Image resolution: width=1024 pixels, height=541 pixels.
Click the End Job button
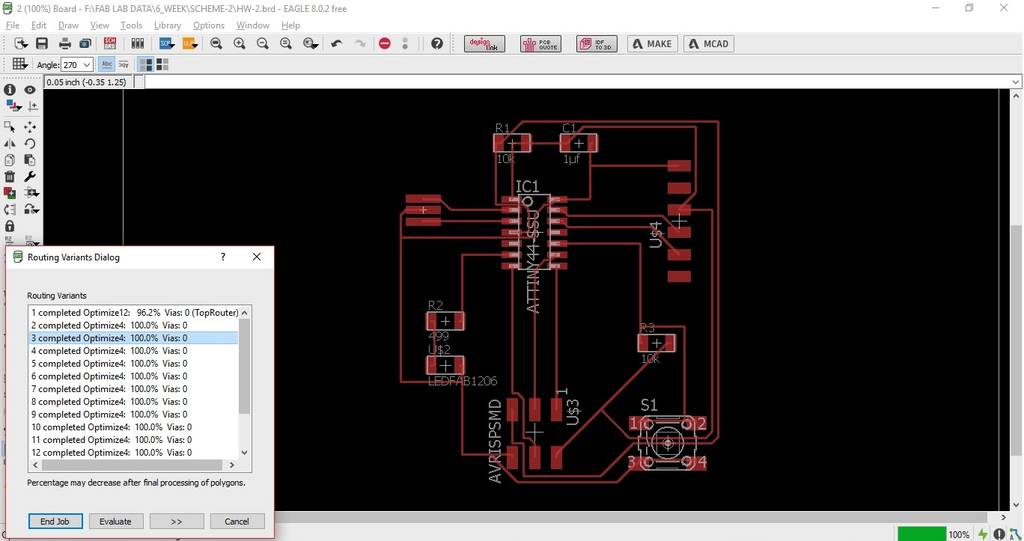[x=55, y=521]
